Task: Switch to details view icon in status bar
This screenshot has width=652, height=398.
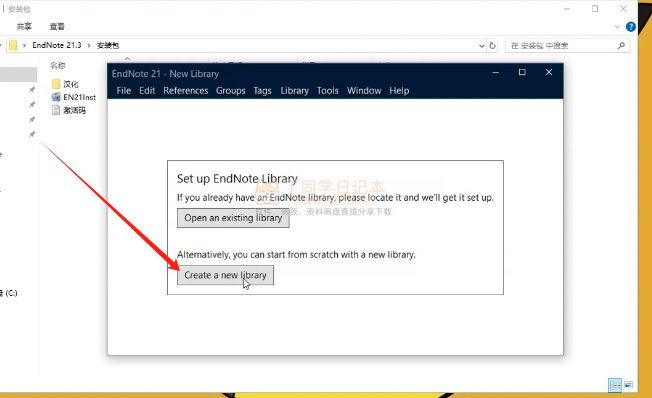Action: [x=615, y=385]
